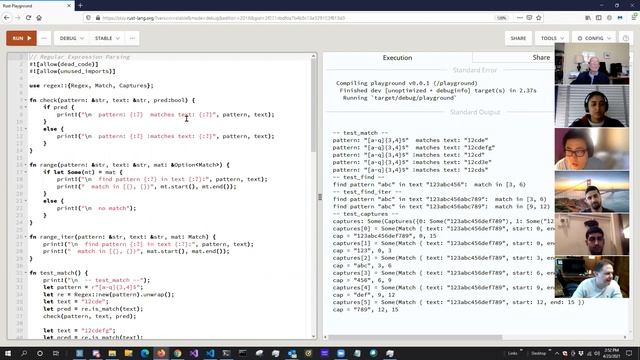Collapse the fn range_iter fold arrow
Screen dimensions: 640x360
coord(26,237)
